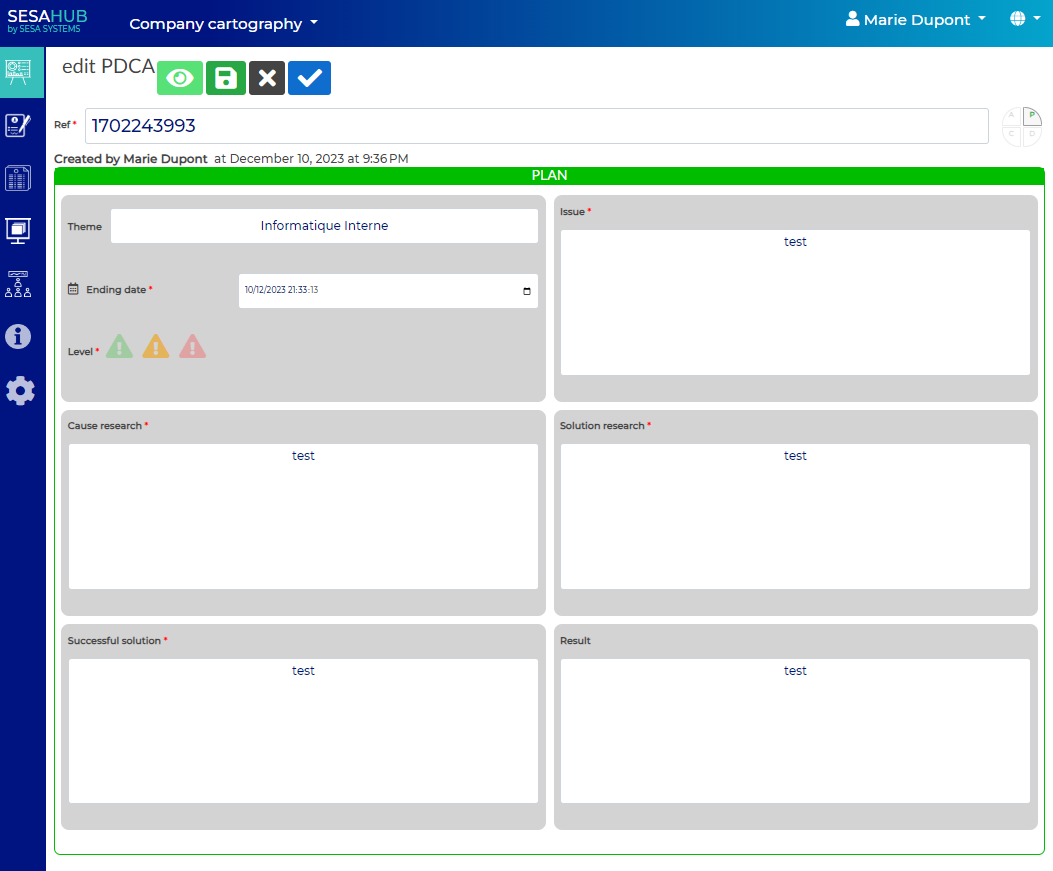The width and height of the screenshot is (1053, 871).
Task: Open the presentation board icon in sidebar
Action: click(19, 71)
